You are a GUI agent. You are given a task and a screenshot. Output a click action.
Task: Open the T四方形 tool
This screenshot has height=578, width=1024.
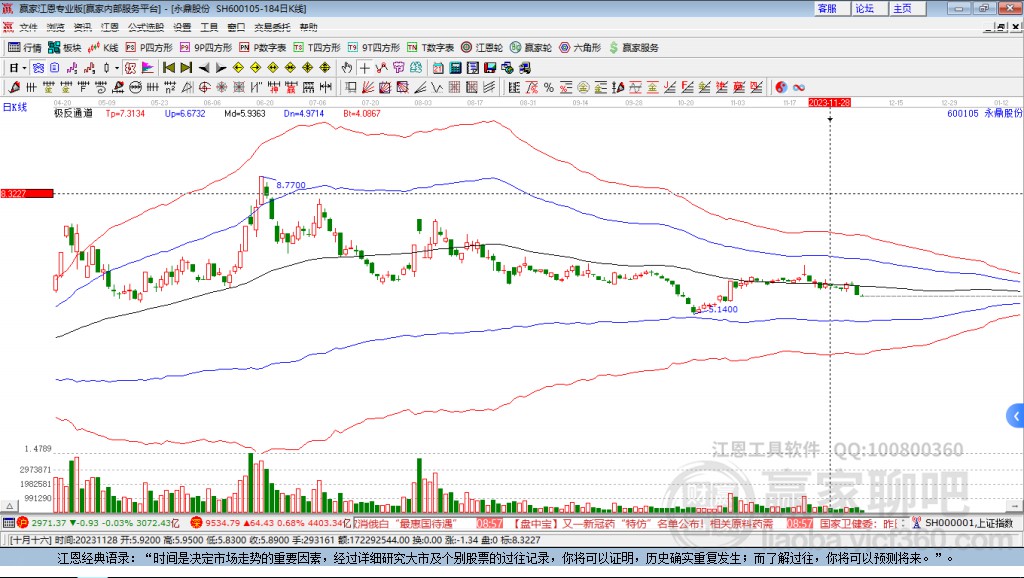coord(317,48)
